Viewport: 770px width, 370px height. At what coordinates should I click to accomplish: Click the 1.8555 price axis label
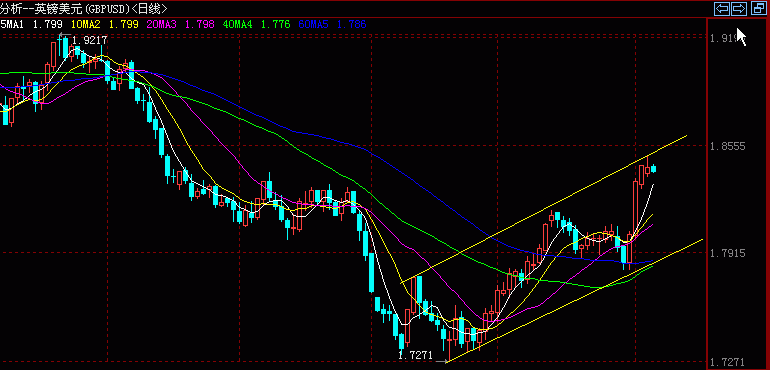click(727, 146)
